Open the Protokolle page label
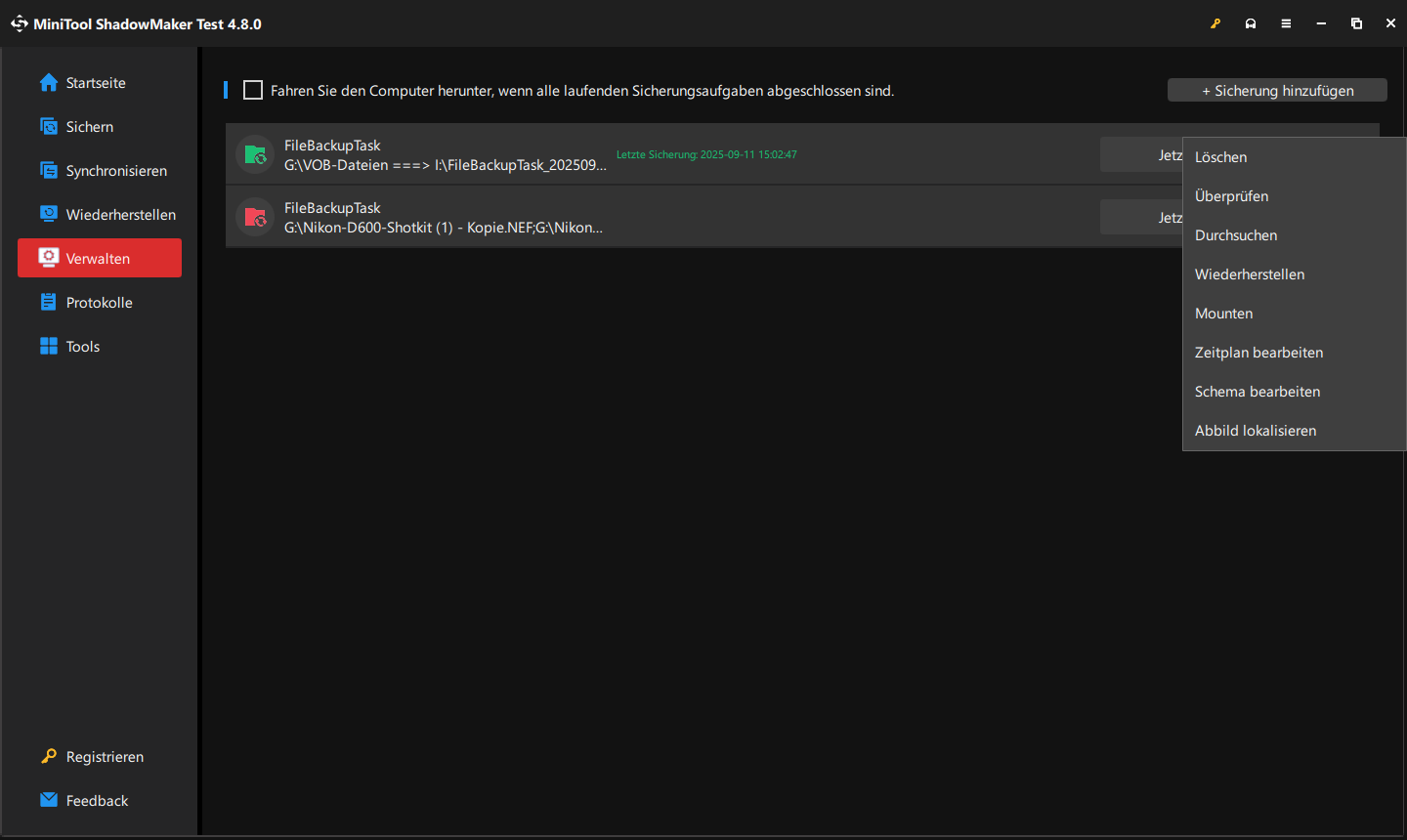 click(100, 303)
